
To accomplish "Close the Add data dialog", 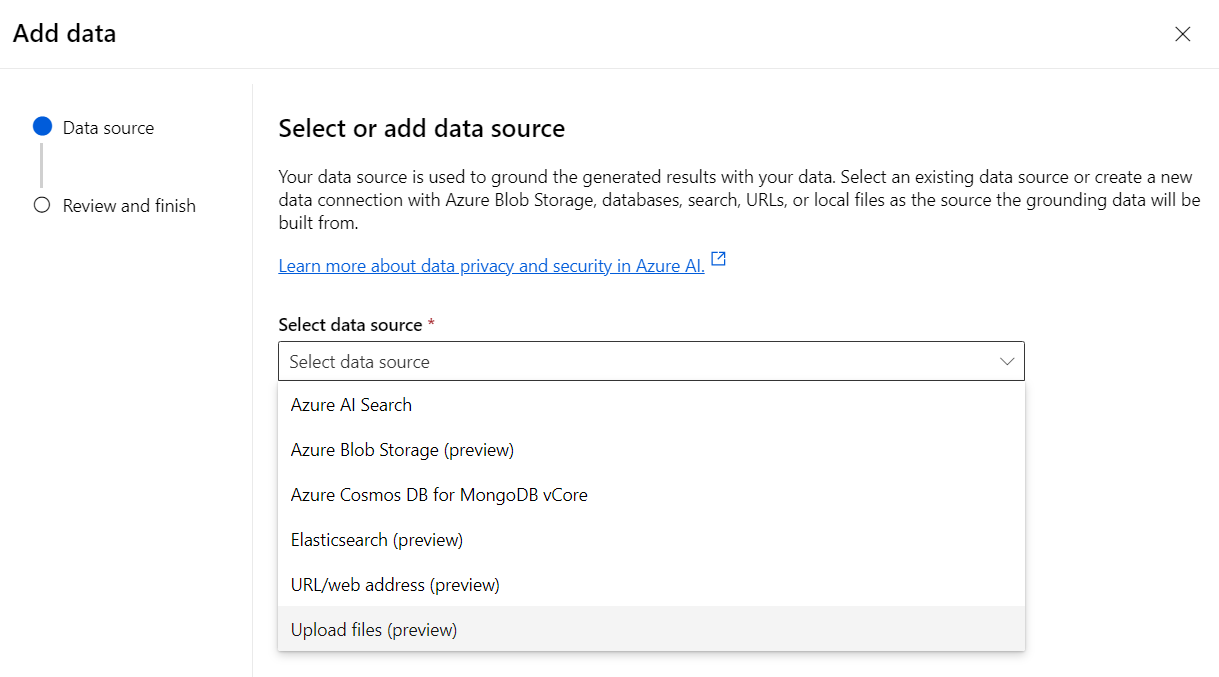I will [x=1182, y=34].
